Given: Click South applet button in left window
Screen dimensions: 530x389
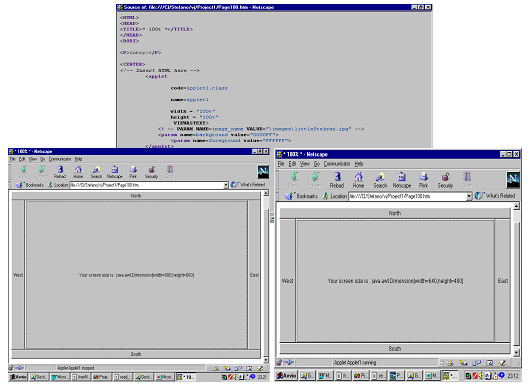Looking at the screenshot, I should click(136, 354).
